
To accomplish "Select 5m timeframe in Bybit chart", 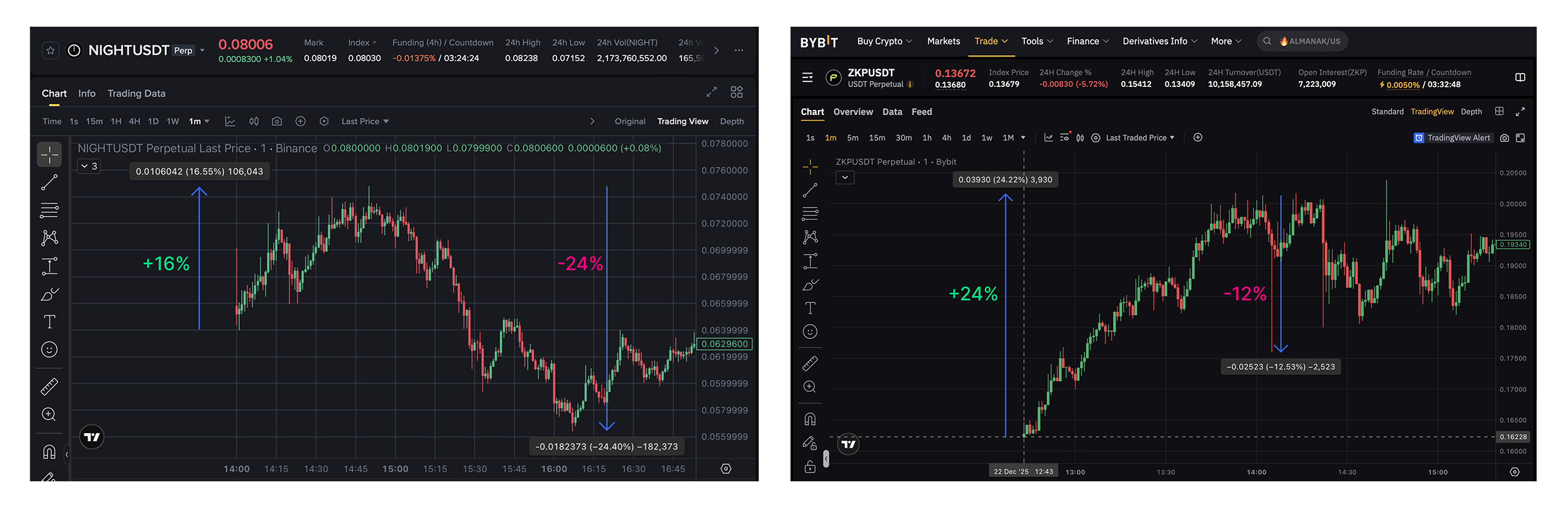I will (853, 138).
